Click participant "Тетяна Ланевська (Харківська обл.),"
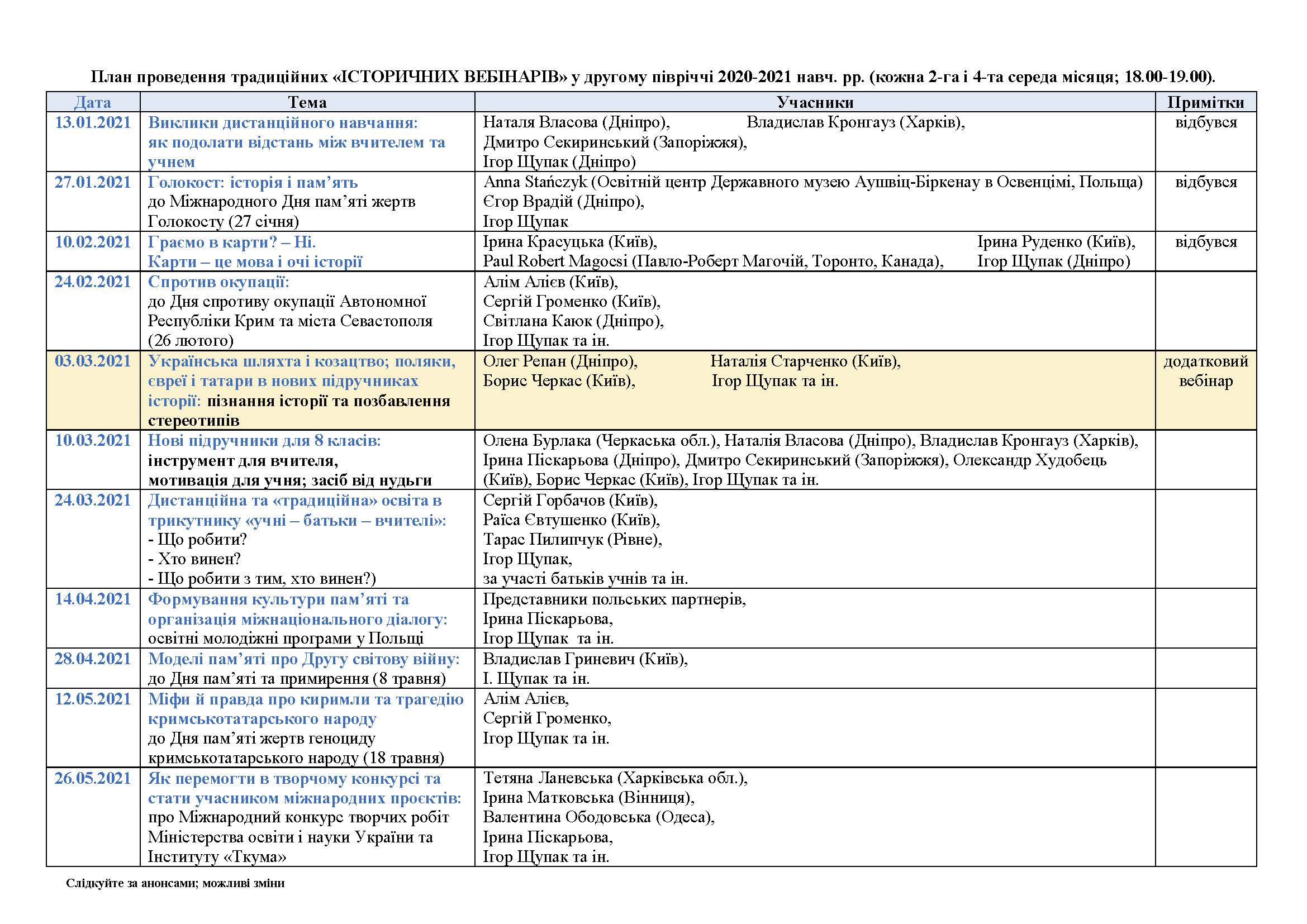This screenshot has width=1307, height=924. [x=615, y=778]
